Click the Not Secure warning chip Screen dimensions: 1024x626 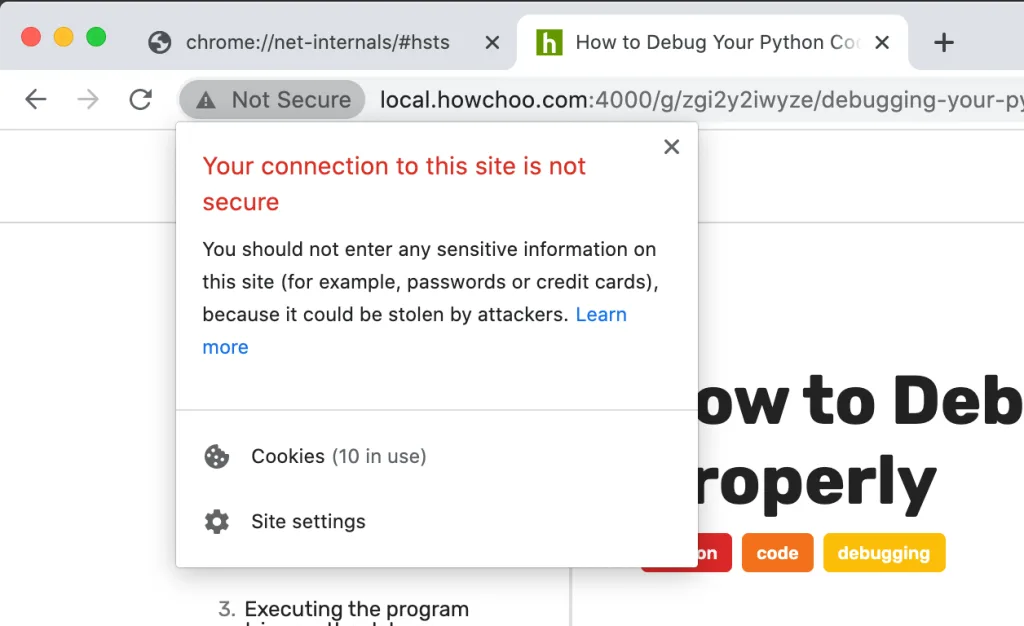click(x=272, y=100)
